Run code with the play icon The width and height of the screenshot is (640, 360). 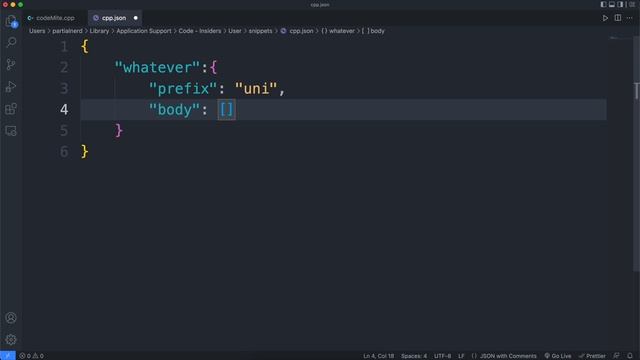(x=605, y=18)
